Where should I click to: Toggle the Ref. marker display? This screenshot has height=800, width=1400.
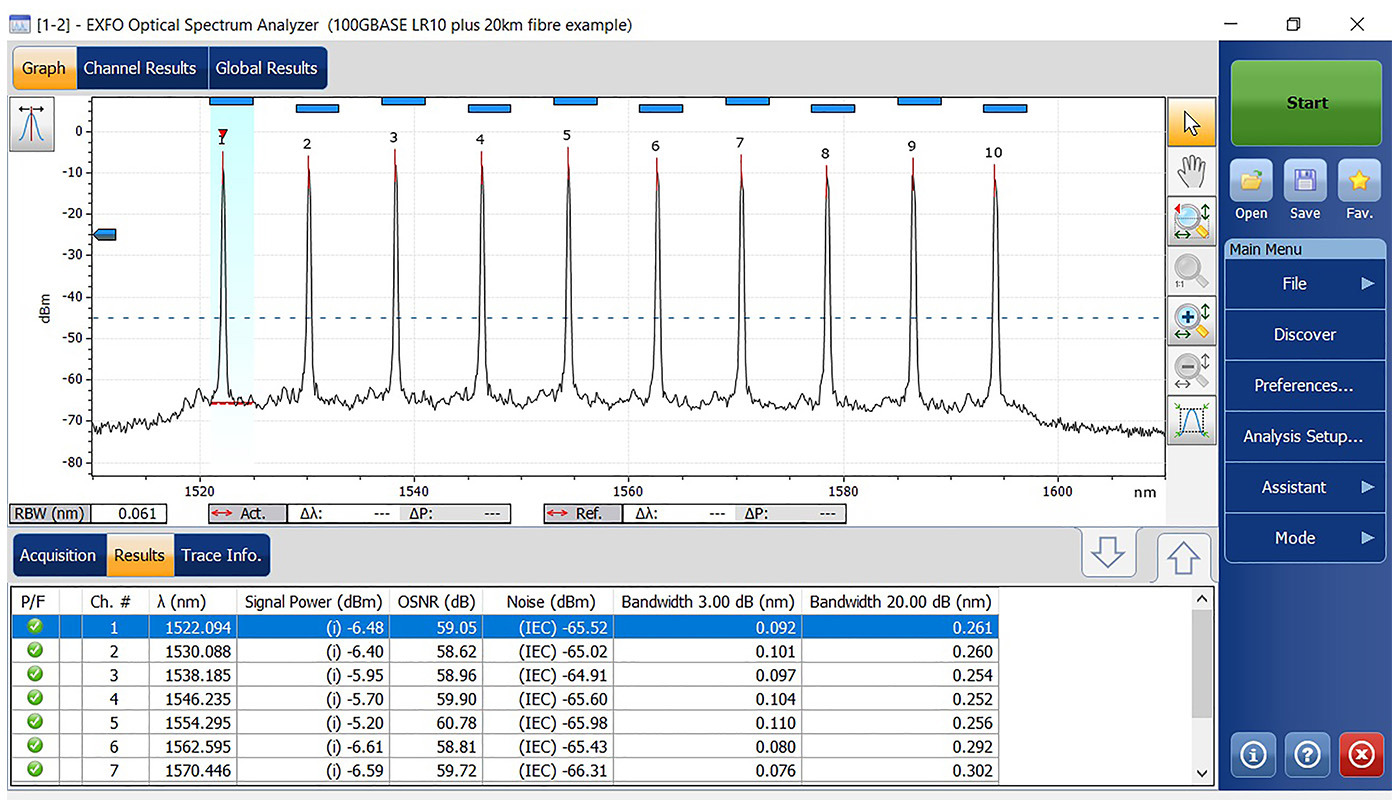pyautogui.click(x=581, y=513)
